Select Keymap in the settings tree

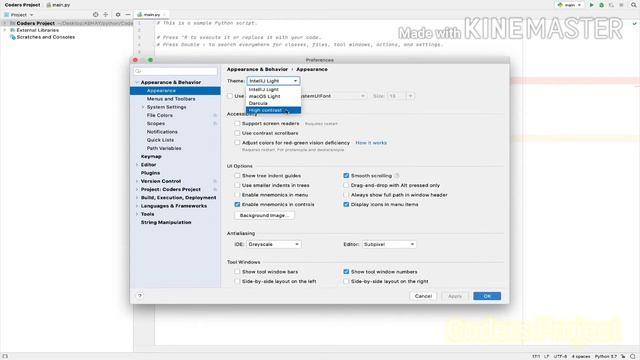[151, 157]
